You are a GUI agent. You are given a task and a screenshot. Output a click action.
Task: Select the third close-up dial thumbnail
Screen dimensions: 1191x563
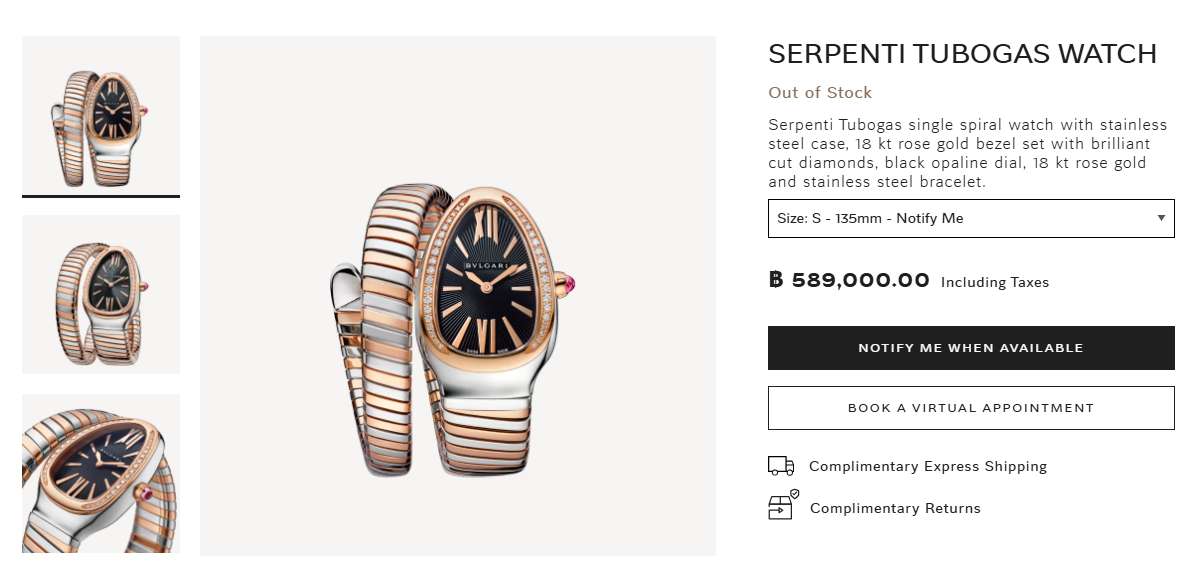point(101,473)
